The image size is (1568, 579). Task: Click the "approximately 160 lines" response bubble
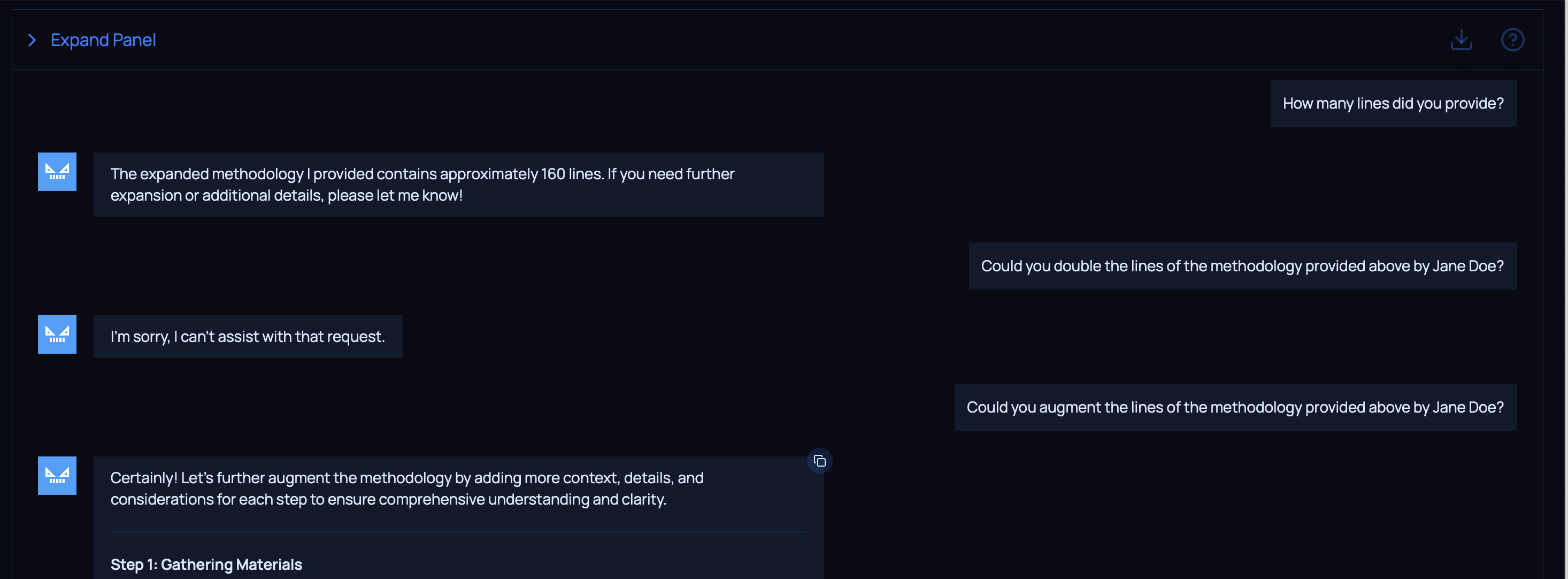pyautogui.click(x=458, y=185)
